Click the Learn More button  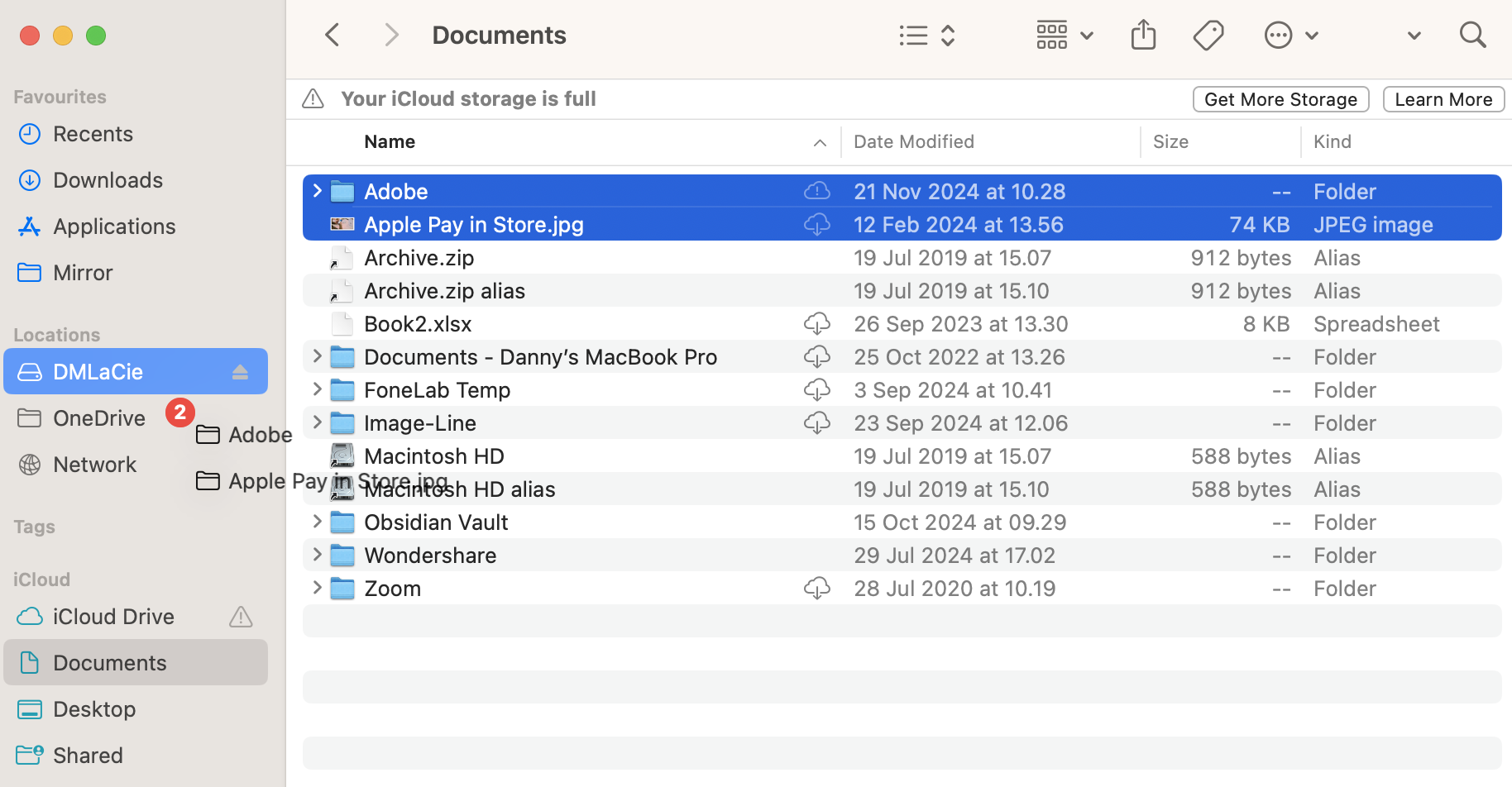[x=1443, y=99]
